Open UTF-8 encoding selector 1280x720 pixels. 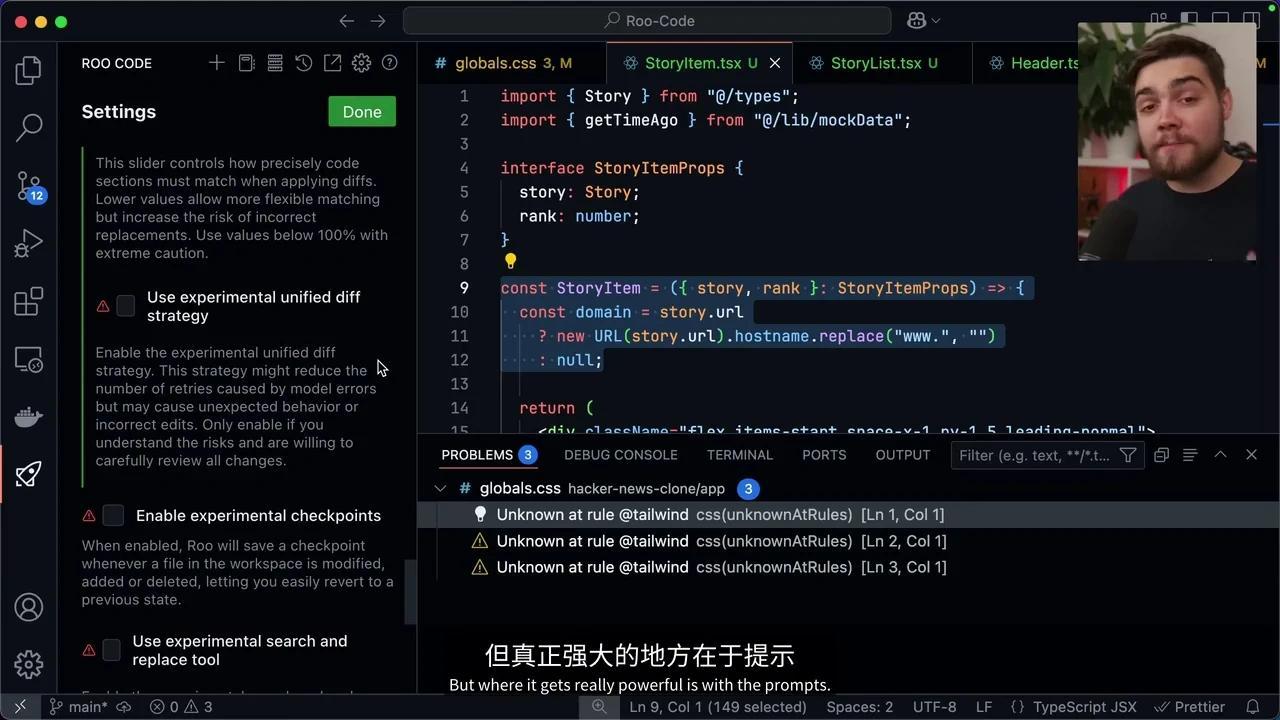(934, 707)
